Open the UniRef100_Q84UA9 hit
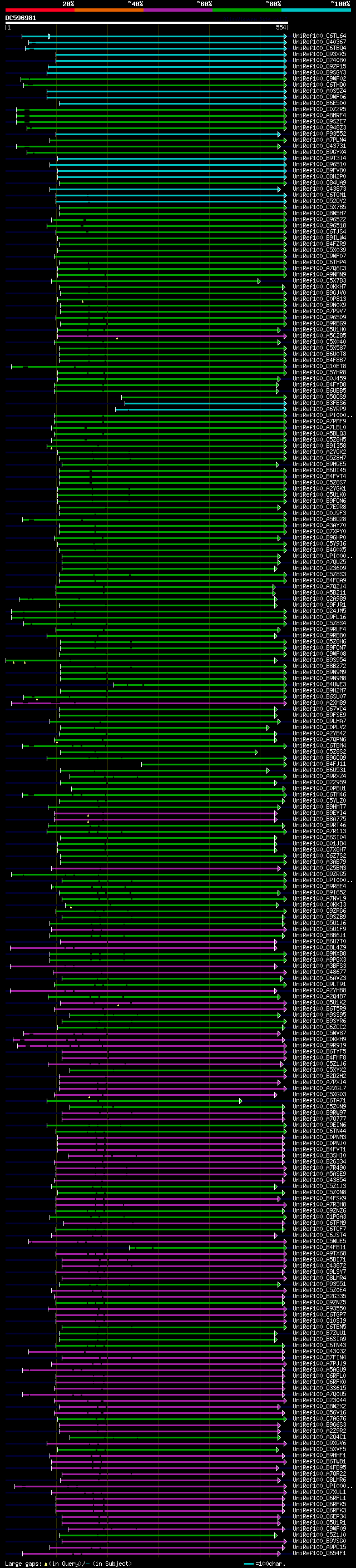 click(319, 182)
